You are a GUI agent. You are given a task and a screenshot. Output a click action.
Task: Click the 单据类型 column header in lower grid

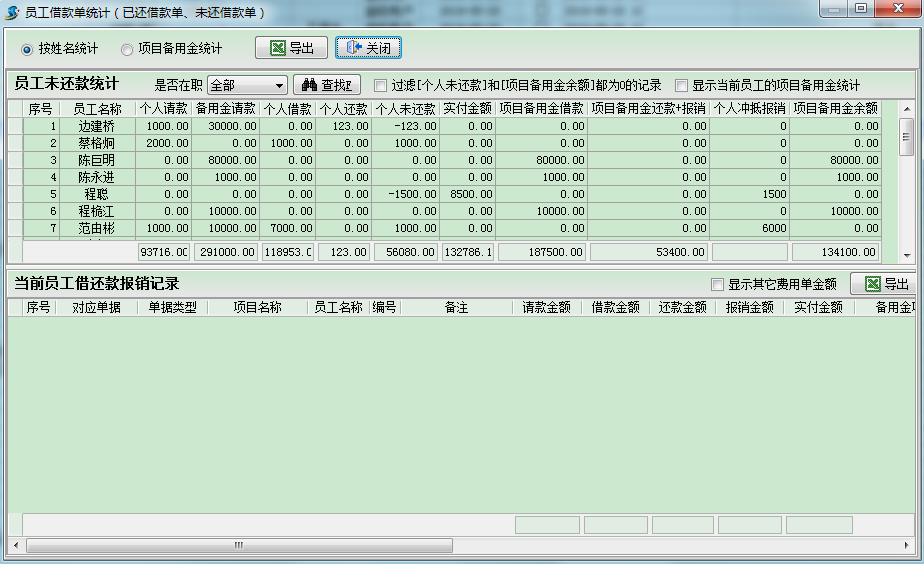(173, 308)
